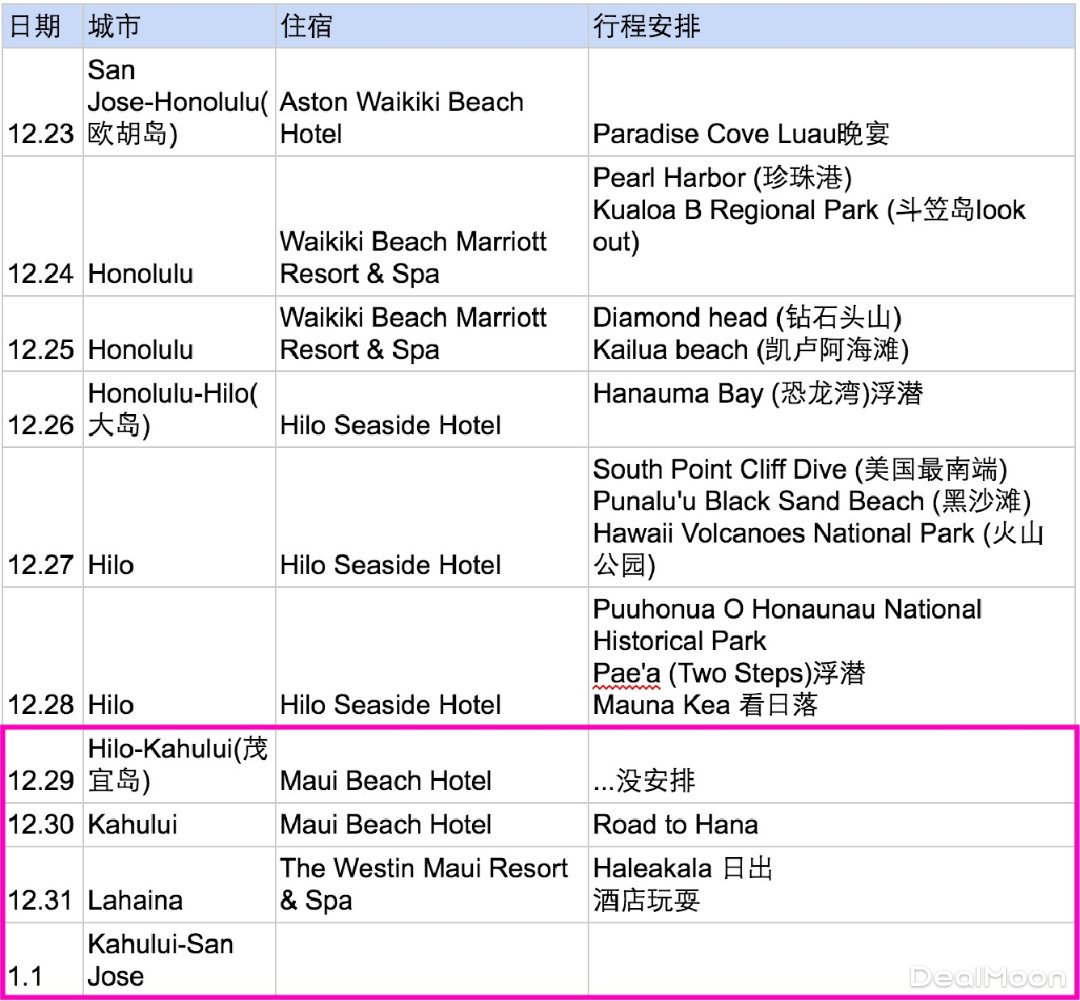The height and width of the screenshot is (1001, 1080).
Task: Click the 住宿 header cell
Action: click(x=431, y=26)
